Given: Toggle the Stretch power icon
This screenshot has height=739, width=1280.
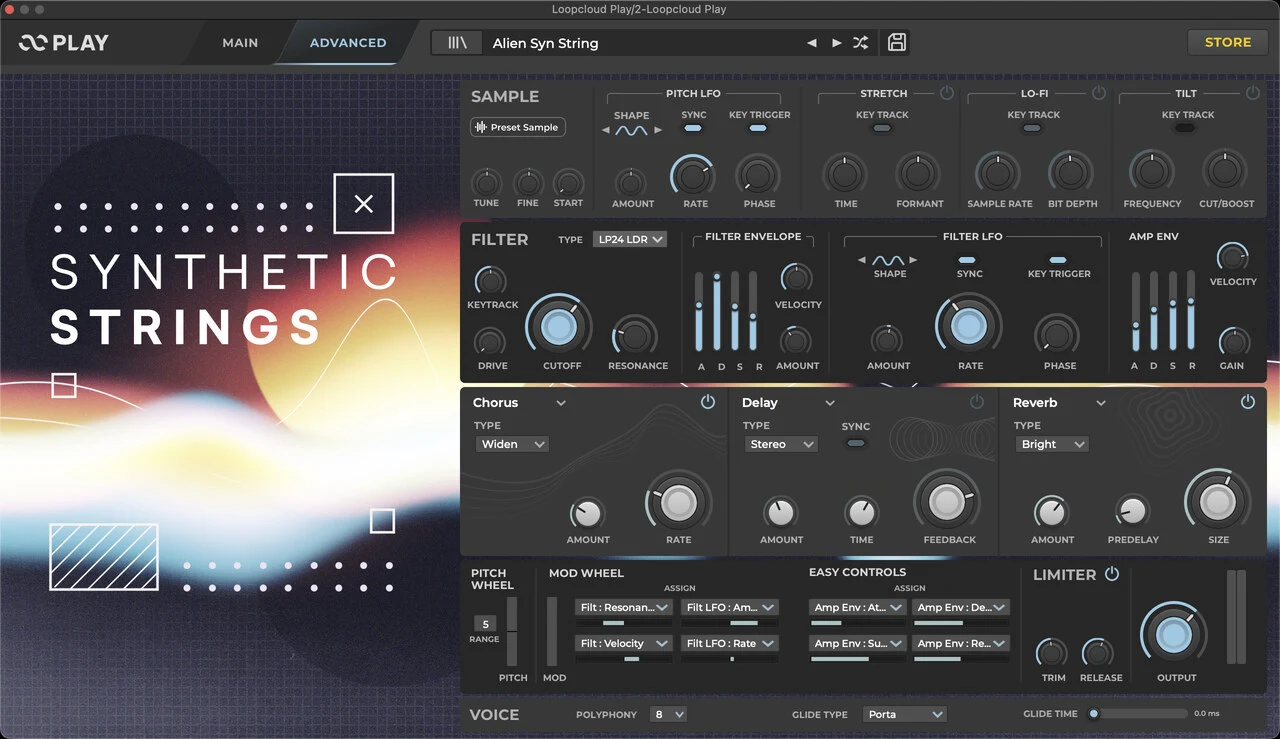Looking at the screenshot, I should tap(946, 93).
